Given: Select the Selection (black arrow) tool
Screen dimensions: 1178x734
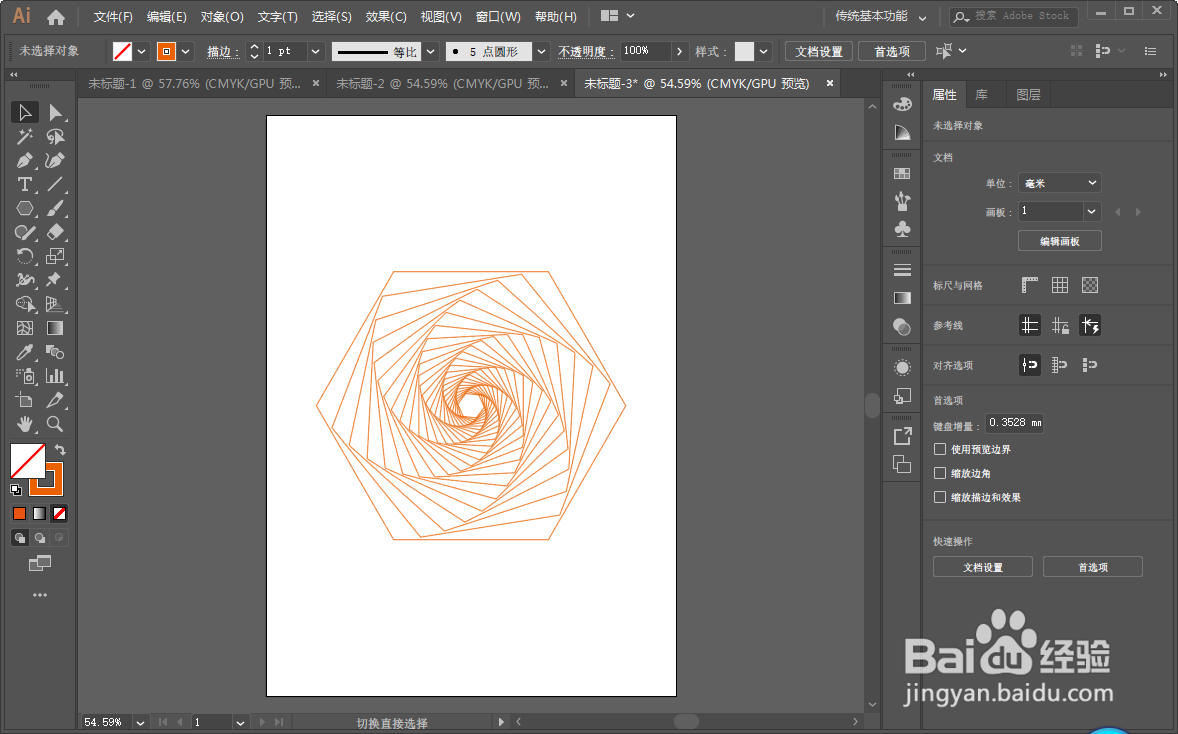Looking at the screenshot, I should 25,113.
